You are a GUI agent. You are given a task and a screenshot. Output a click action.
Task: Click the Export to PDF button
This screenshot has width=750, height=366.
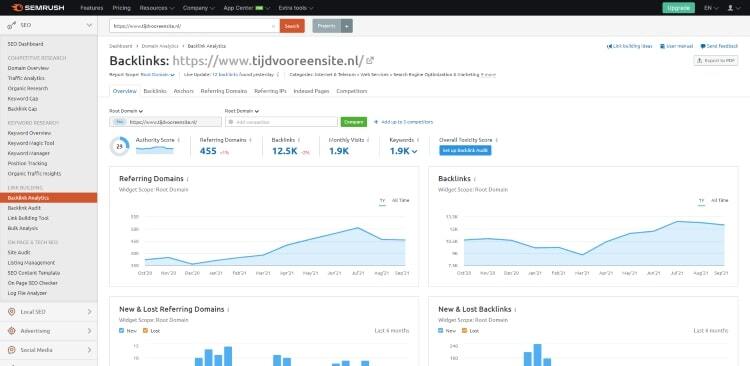click(x=716, y=61)
